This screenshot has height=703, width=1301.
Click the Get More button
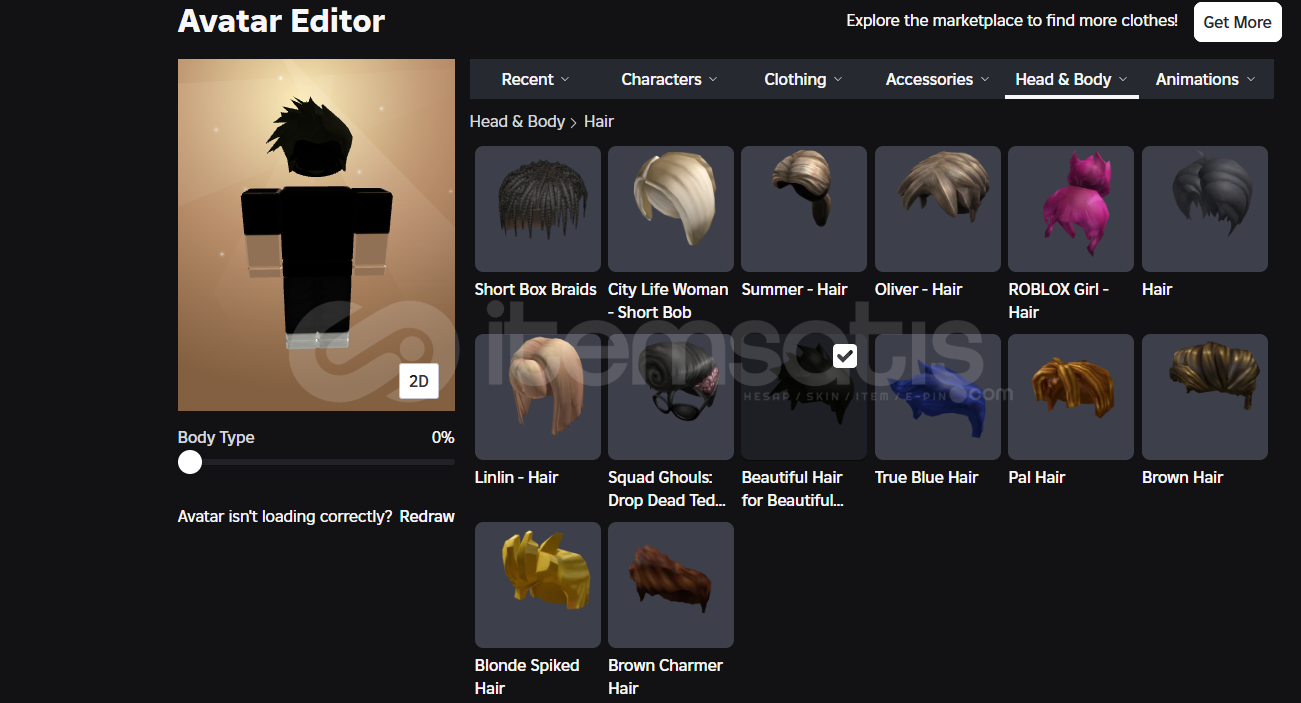click(x=1237, y=22)
